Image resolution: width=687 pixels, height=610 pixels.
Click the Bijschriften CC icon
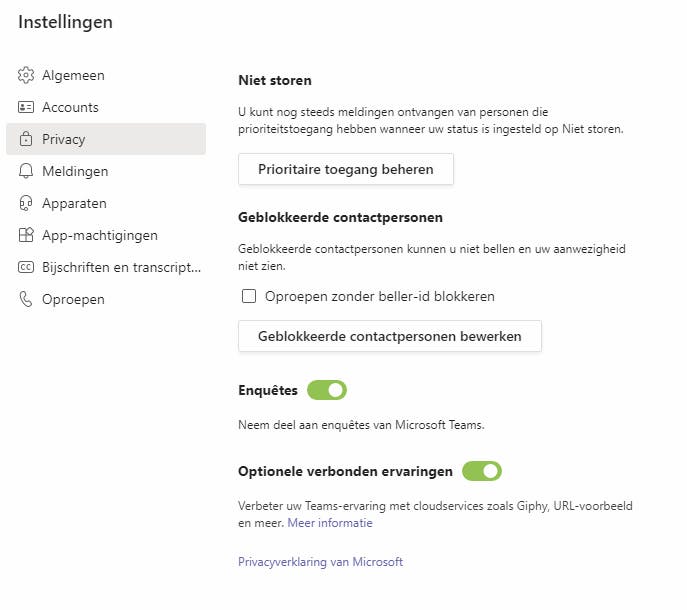pyautogui.click(x=26, y=267)
